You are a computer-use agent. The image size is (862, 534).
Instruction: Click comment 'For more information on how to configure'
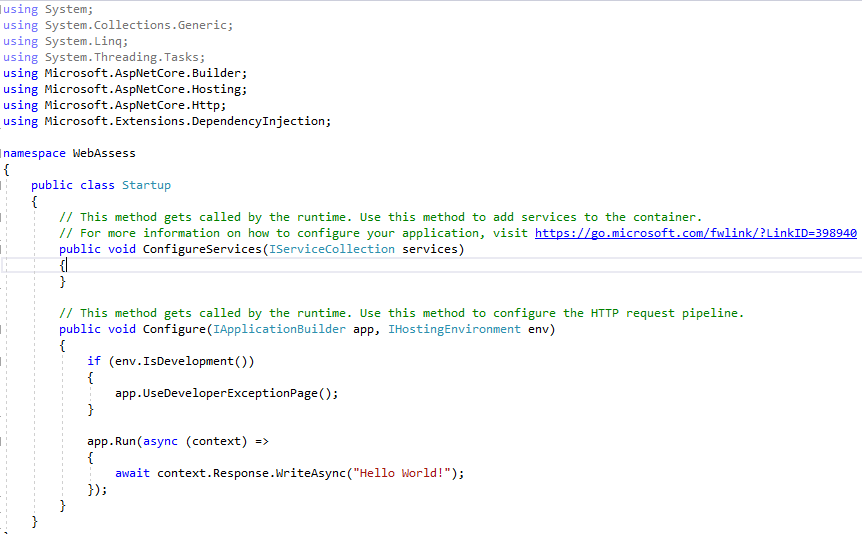[x=206, y=233]
